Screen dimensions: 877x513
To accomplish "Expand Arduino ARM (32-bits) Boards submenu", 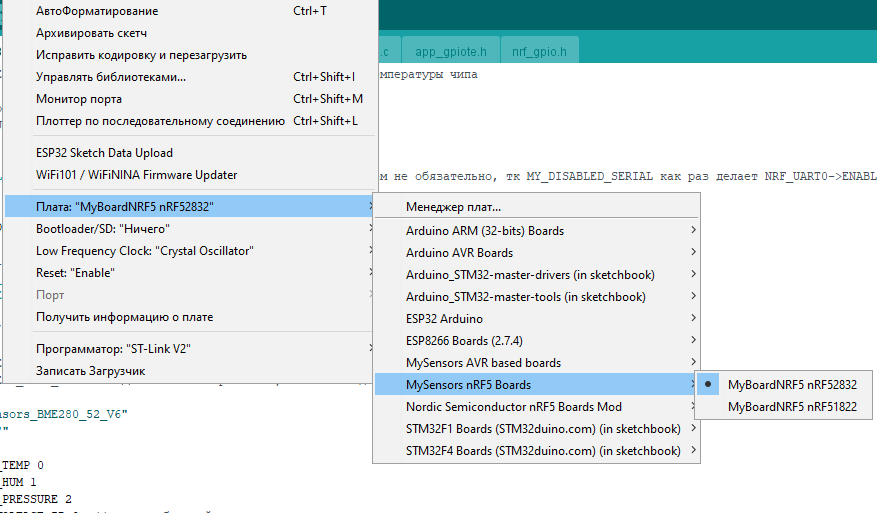I will pos(485,230).
